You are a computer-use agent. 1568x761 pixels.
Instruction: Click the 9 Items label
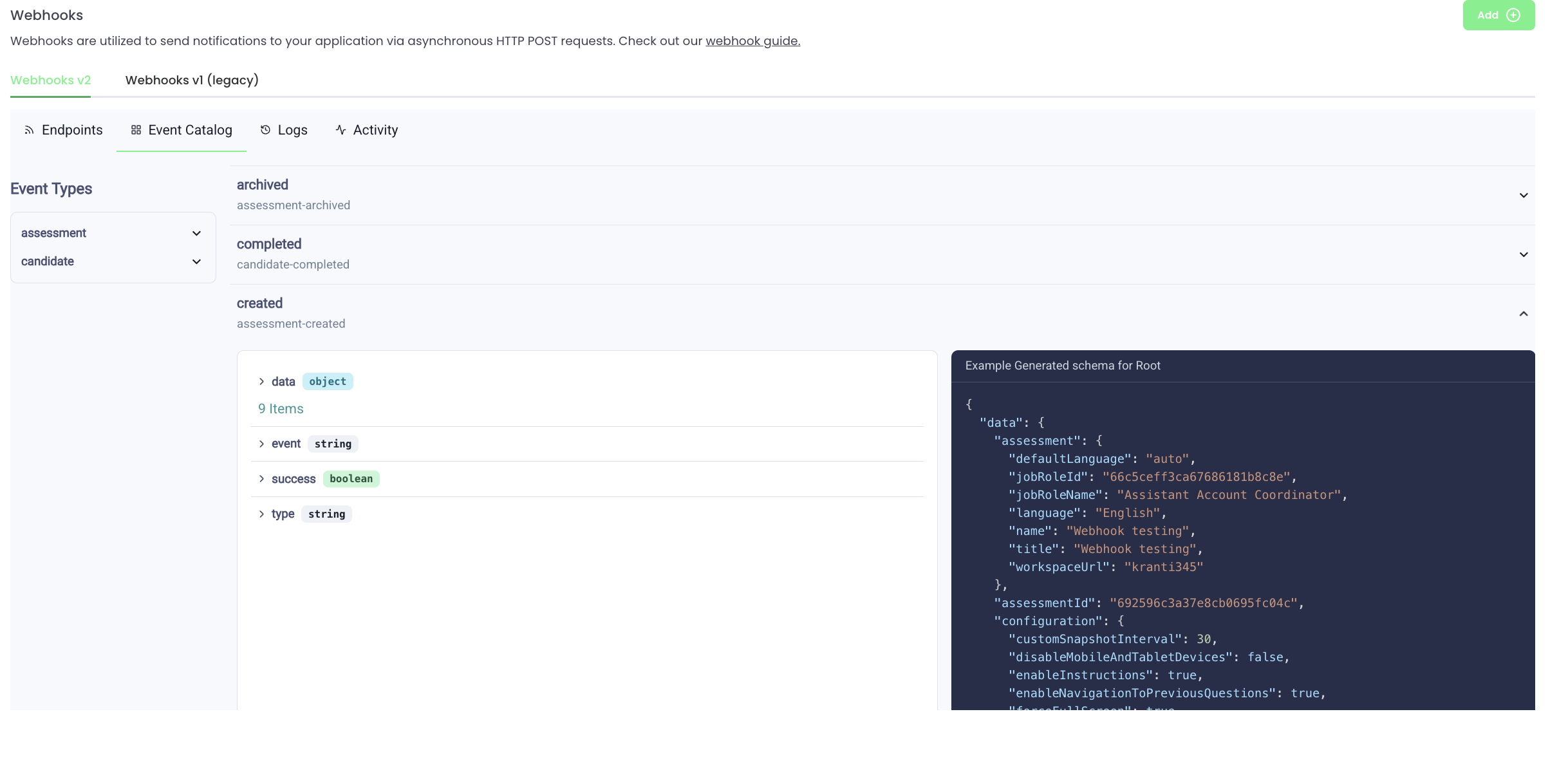tap(281, 409)
